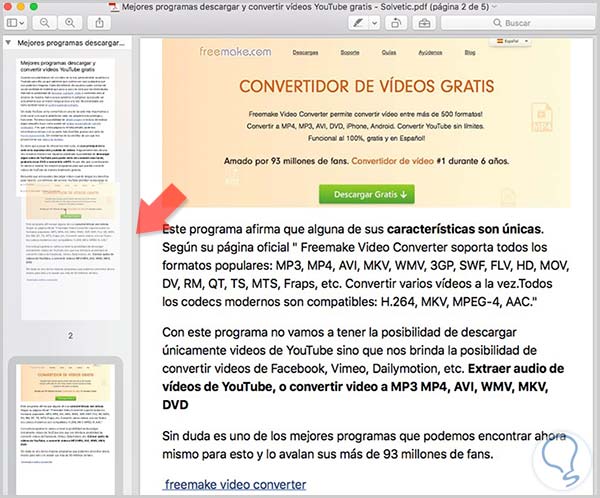Click the heading 'CONVERTIDOR DE VÍDEOS GRATIS'
The image size is (600, 498).
[x=367, y=86]
